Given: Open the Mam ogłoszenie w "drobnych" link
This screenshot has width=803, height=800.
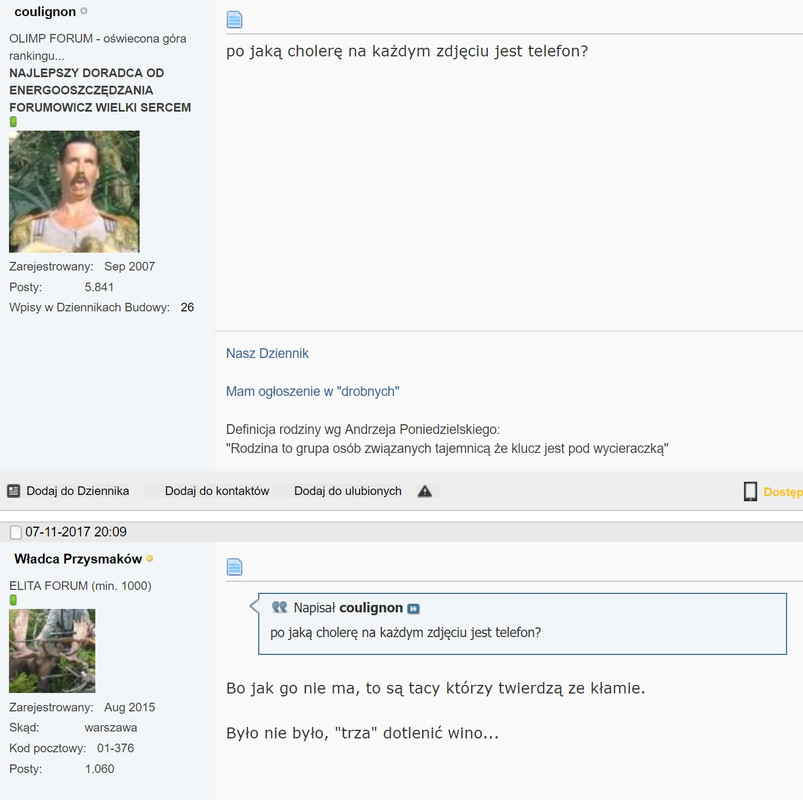Looking at the screenshot, I should [x=312, y=391].
